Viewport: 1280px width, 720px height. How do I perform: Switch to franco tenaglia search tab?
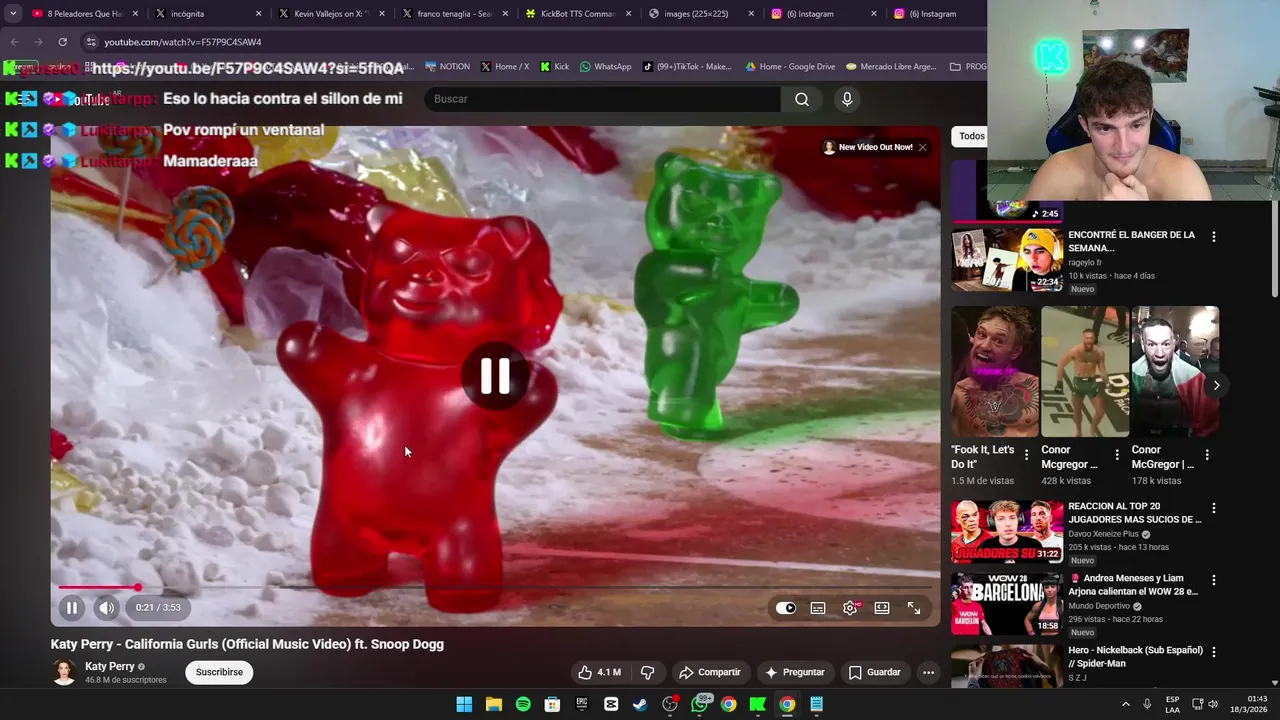coord(454,14)
